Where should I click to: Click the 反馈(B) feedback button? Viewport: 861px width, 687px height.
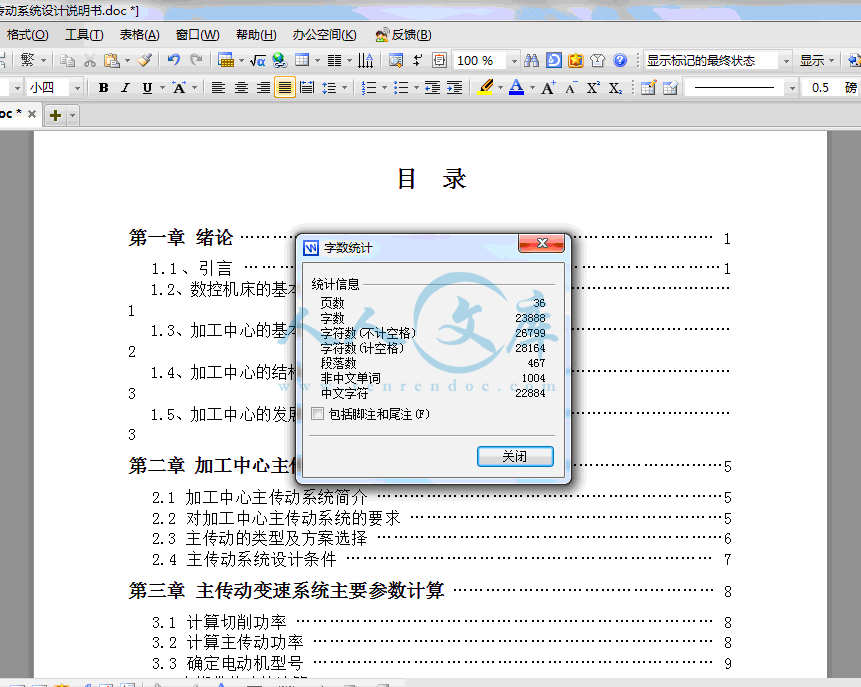[x=403, y=35]
